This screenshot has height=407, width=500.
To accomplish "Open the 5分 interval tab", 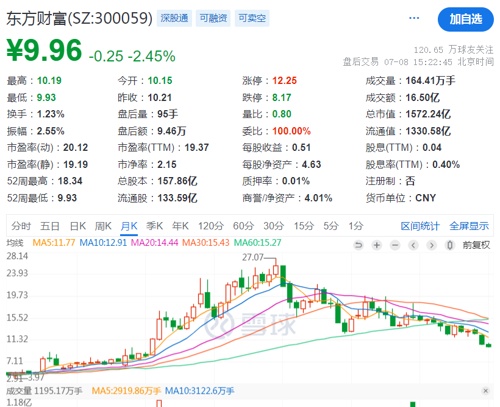I will tap(331, 226).
